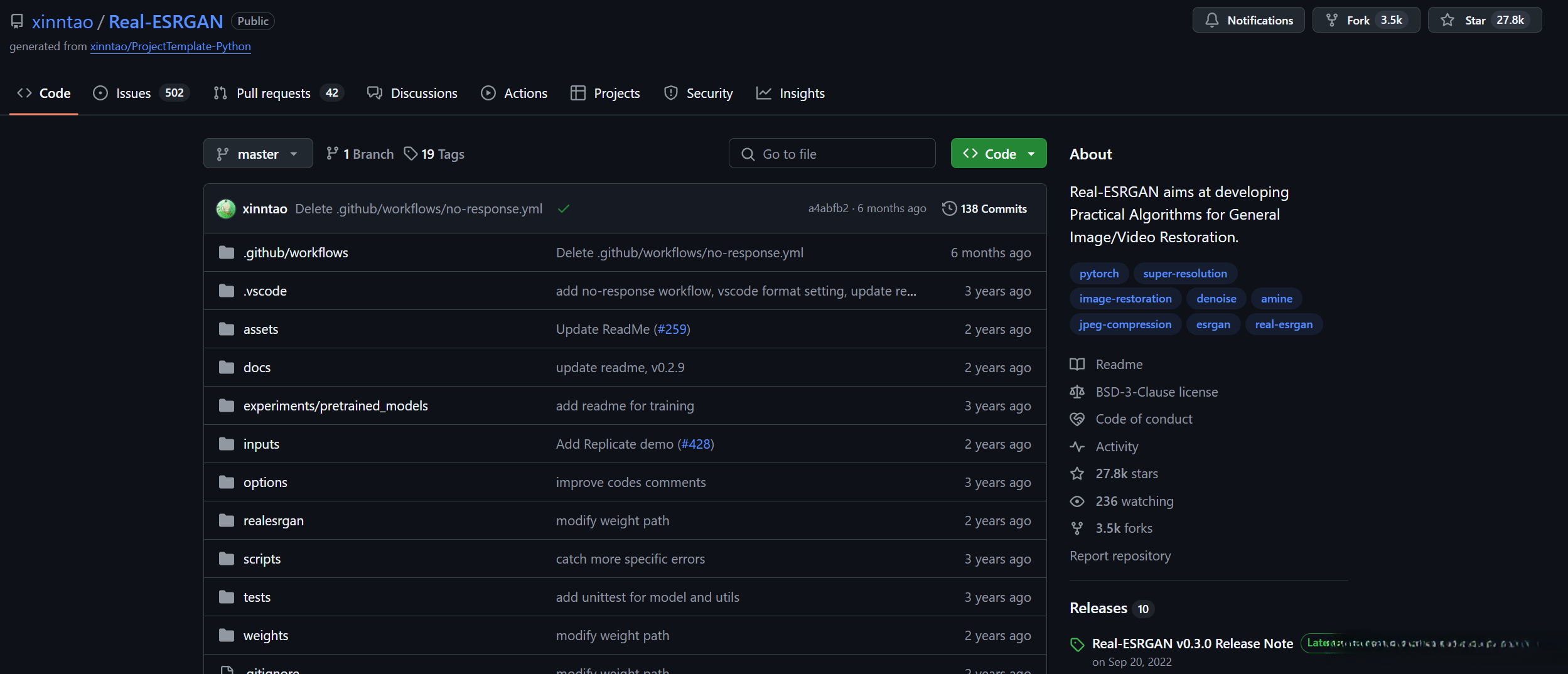Go to the Insights tab
Image resolution: width=1568 pixels, height=674 pixels.
791,94
